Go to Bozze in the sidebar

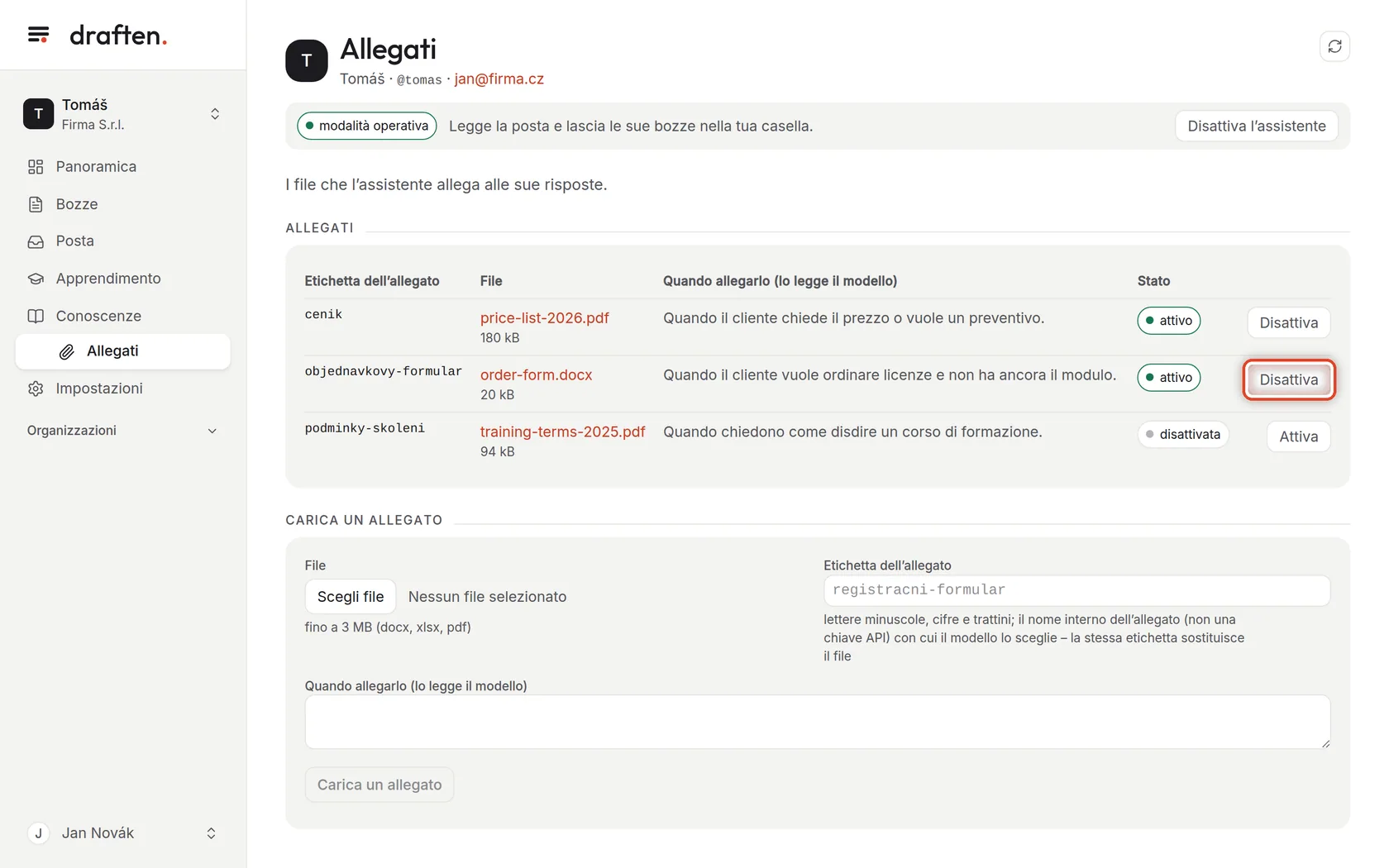(123, 204)
